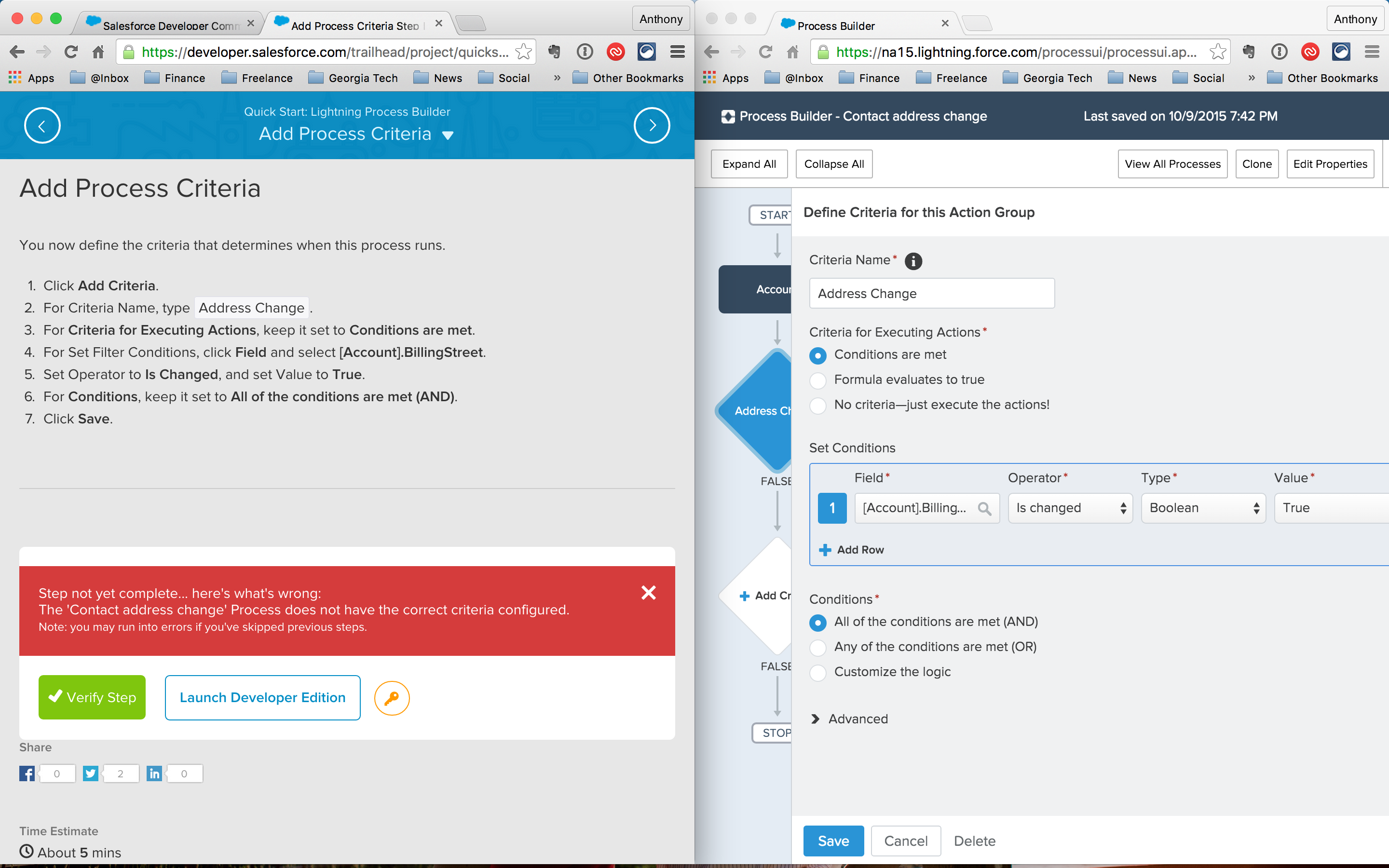
Task: Select No criteria—just execute the actions
Action: tap(818, 405)
